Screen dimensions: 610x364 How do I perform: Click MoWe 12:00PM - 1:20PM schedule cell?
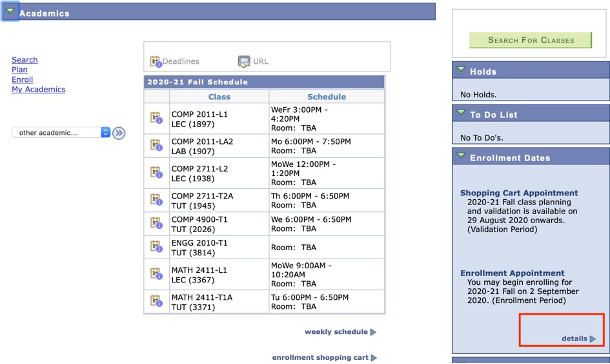[327, 173]
